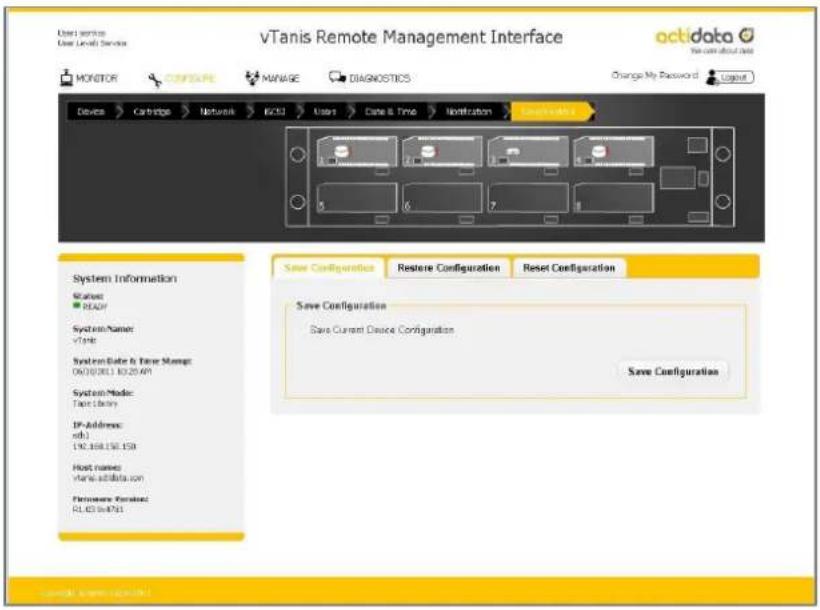
Task: Click the Logout button
Action: [x=735, y=77]
